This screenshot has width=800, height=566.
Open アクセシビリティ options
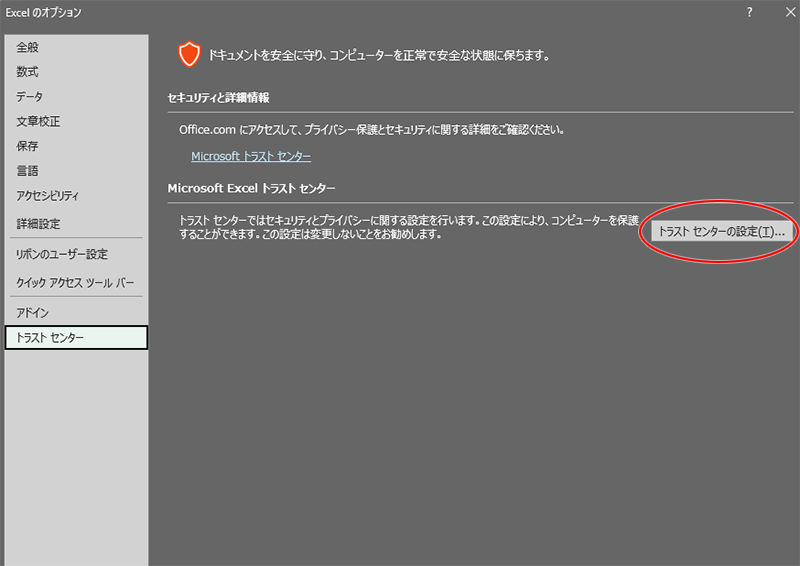point(47,196)
